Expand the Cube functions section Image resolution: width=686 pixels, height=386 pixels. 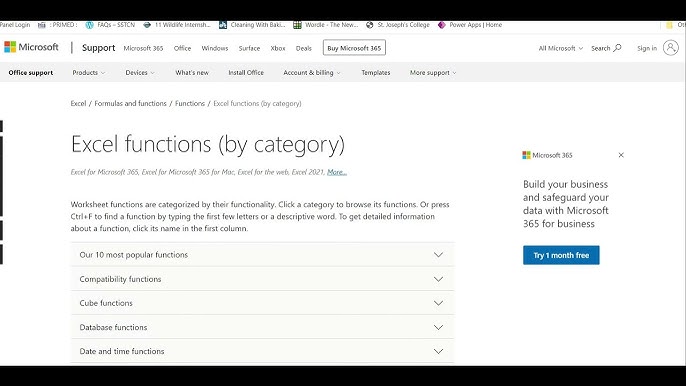(262, 303)
